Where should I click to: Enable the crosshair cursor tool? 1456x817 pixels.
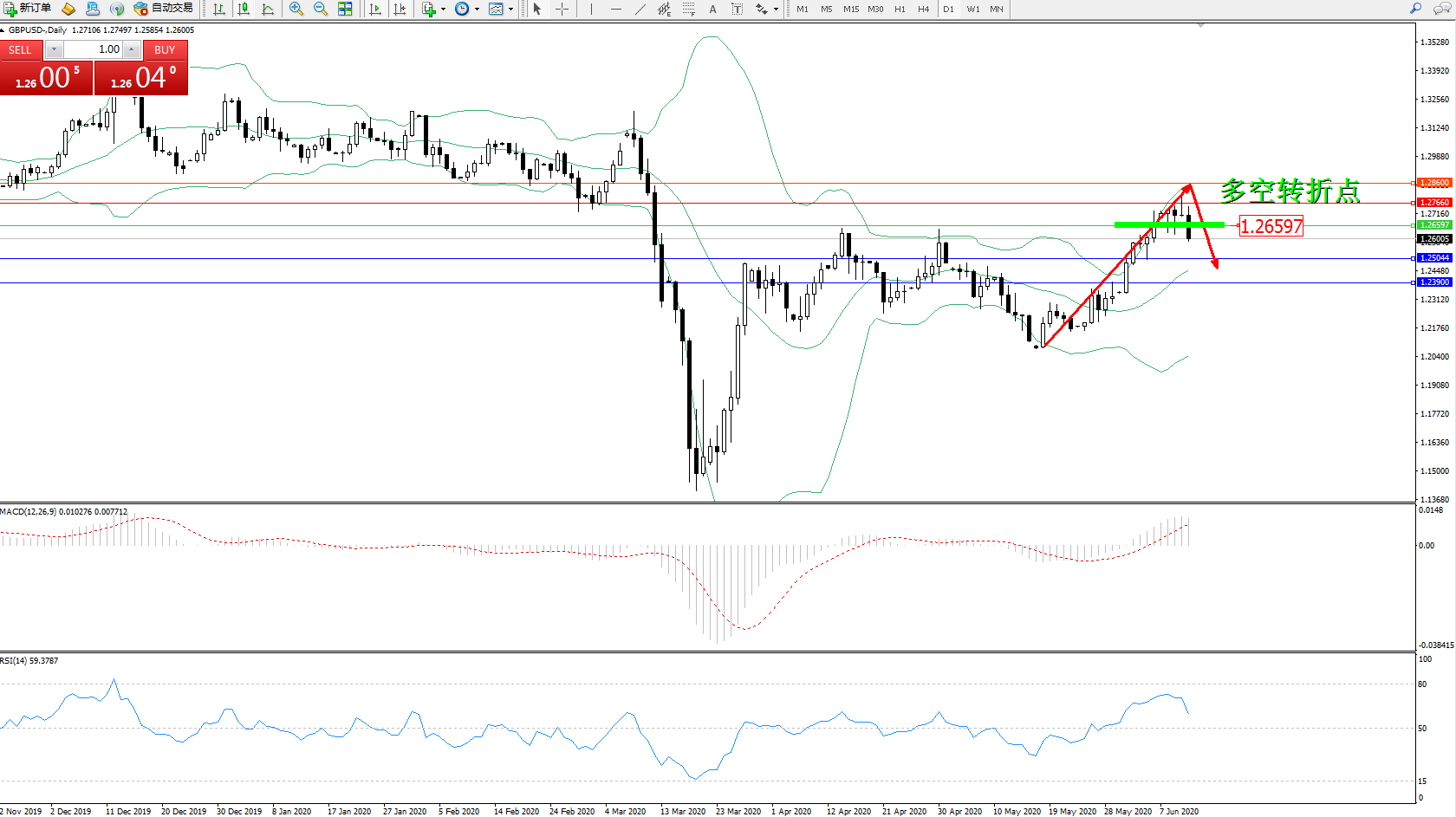point(562,9)
